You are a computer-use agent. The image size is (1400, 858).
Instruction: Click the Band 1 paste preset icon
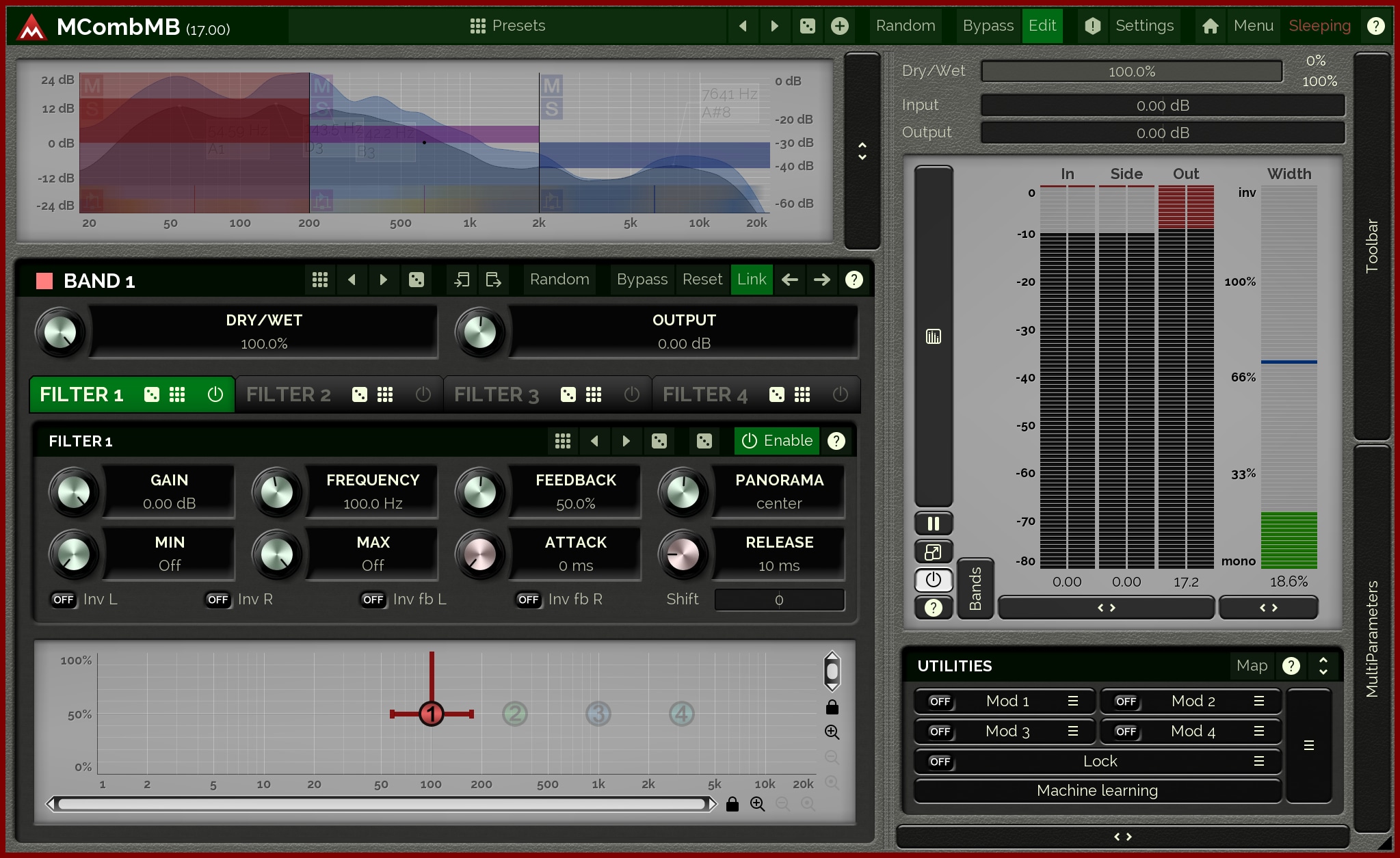tap(493, 280)
